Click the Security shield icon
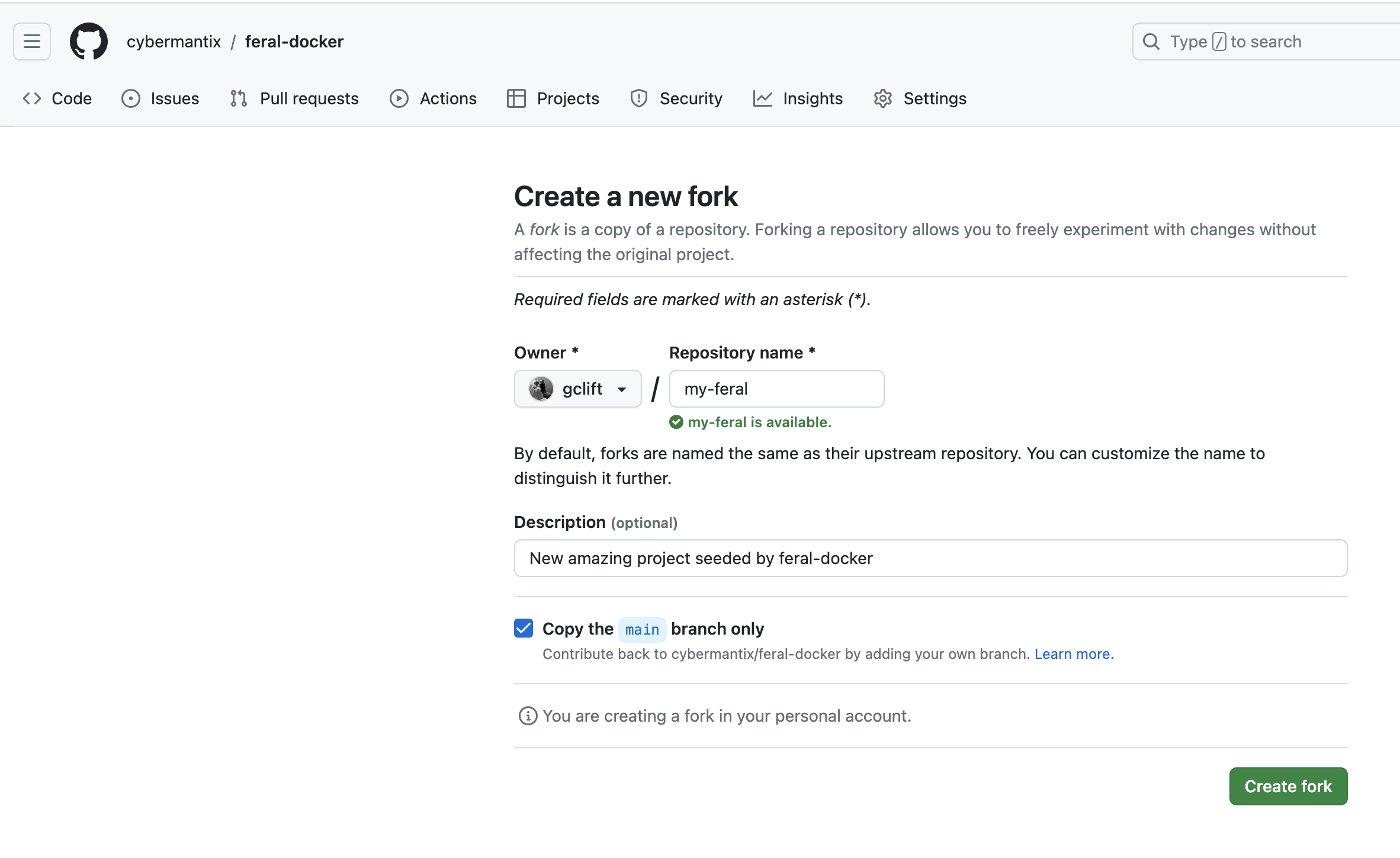 pos(639,98)
